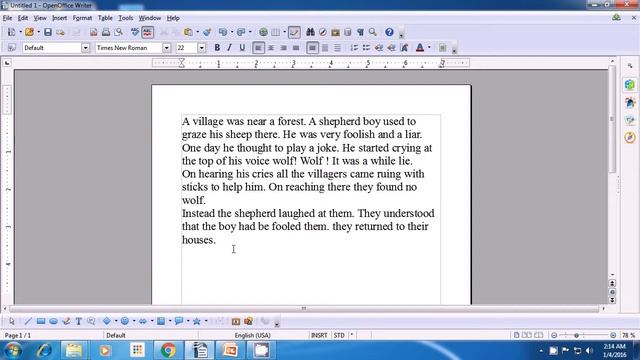Open Find & Replace binoculars
640x360 pixels.
coord(310,32)
